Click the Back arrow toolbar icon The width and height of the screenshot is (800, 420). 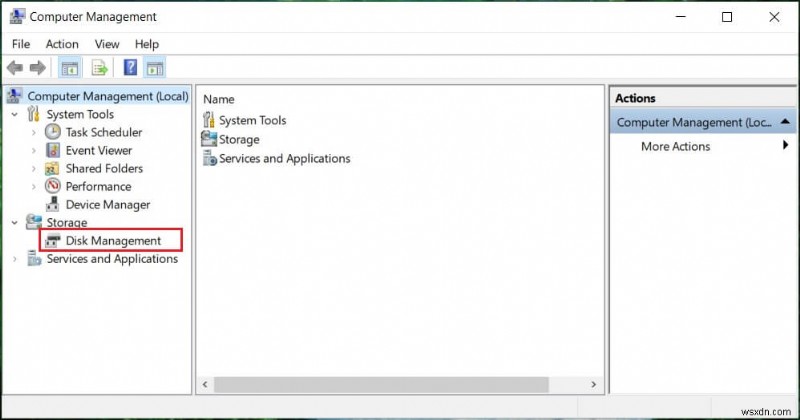coord(15,67)
